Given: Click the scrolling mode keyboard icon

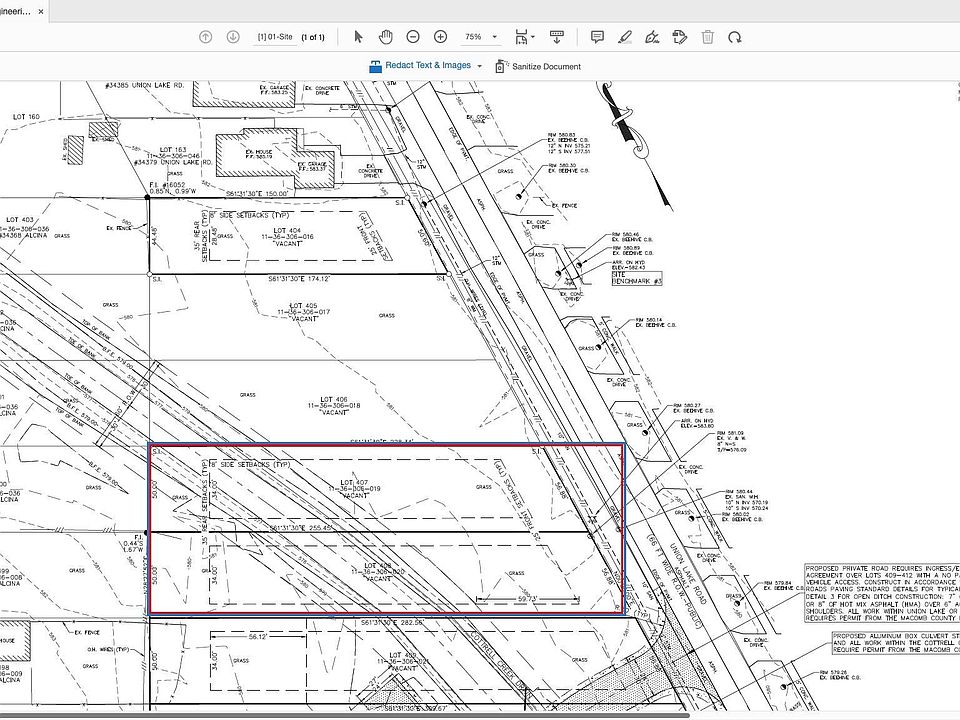Looking at the screenshot, I should 555,37.
